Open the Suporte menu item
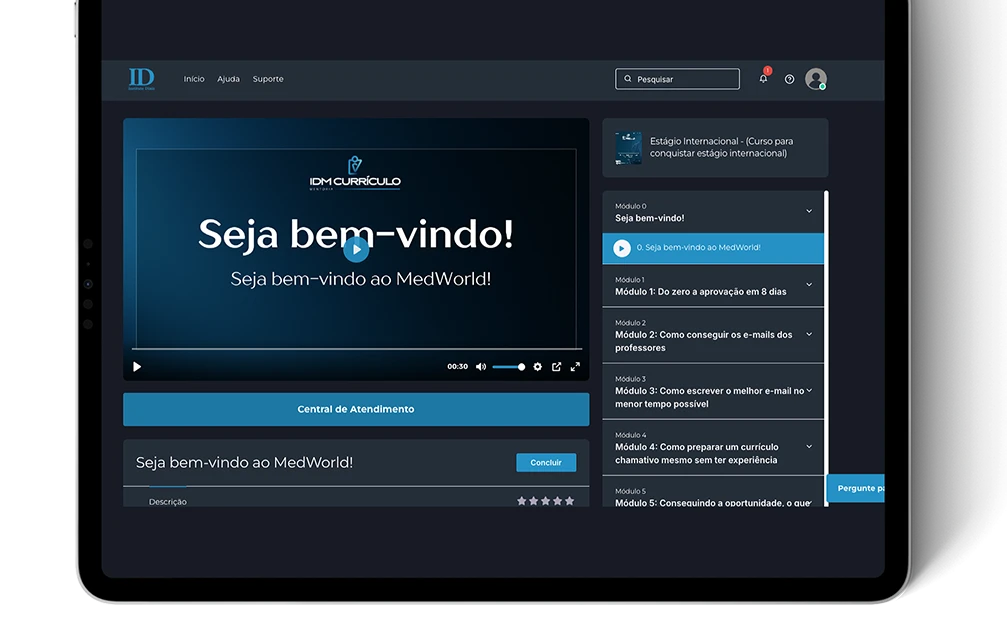The width and height of the screenshot is (1007, 630). [x=268, y=79]
